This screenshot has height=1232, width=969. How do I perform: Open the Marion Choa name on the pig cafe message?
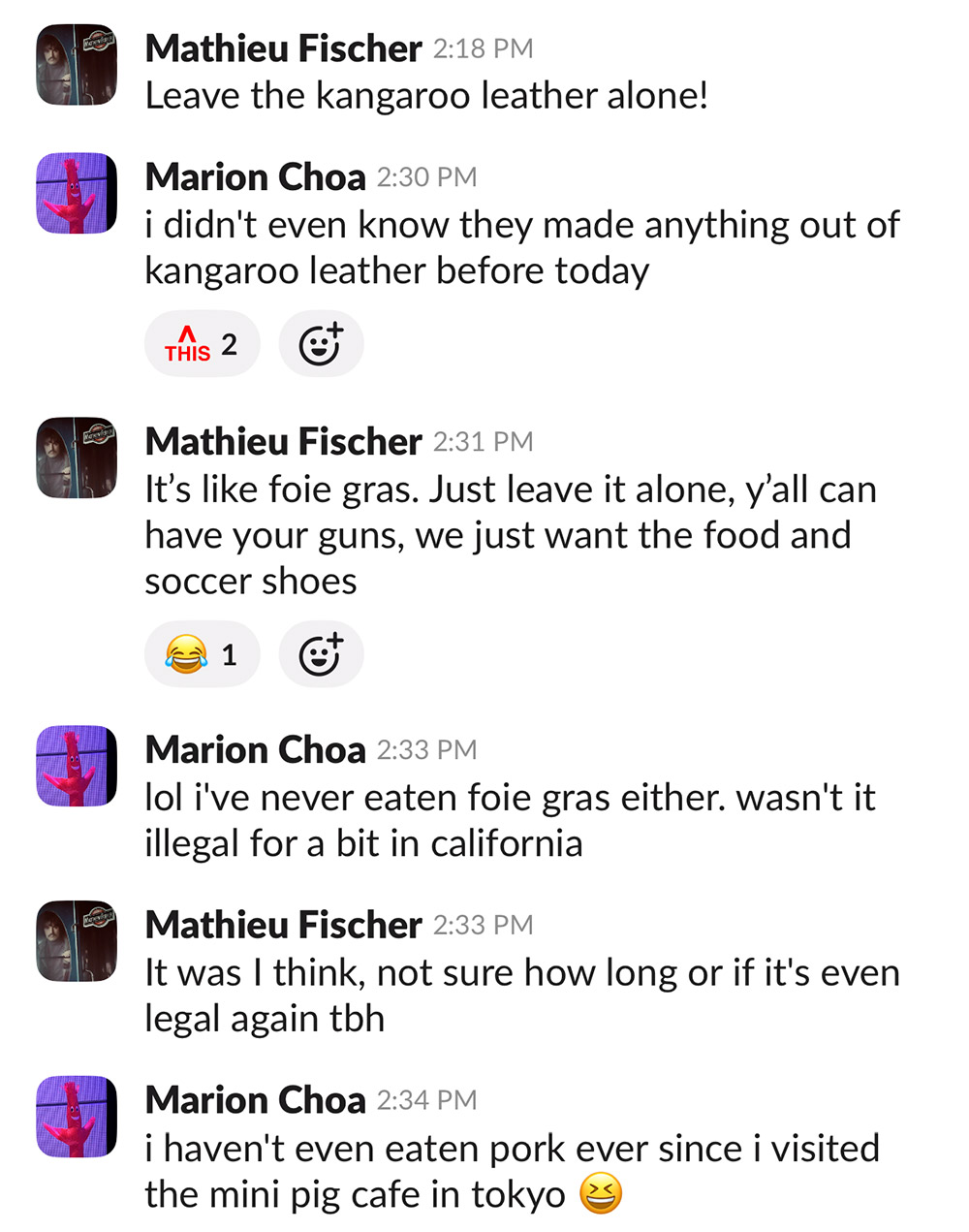(255, 1100)
